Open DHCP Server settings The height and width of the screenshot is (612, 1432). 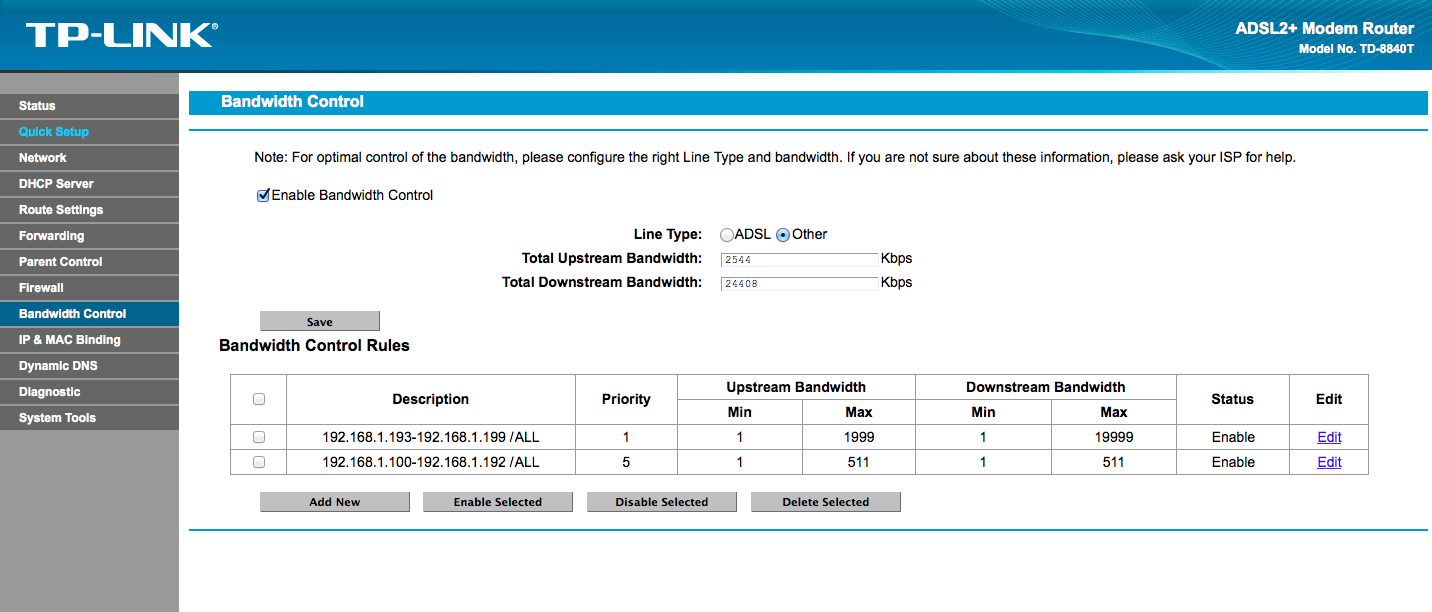(89, 184)
